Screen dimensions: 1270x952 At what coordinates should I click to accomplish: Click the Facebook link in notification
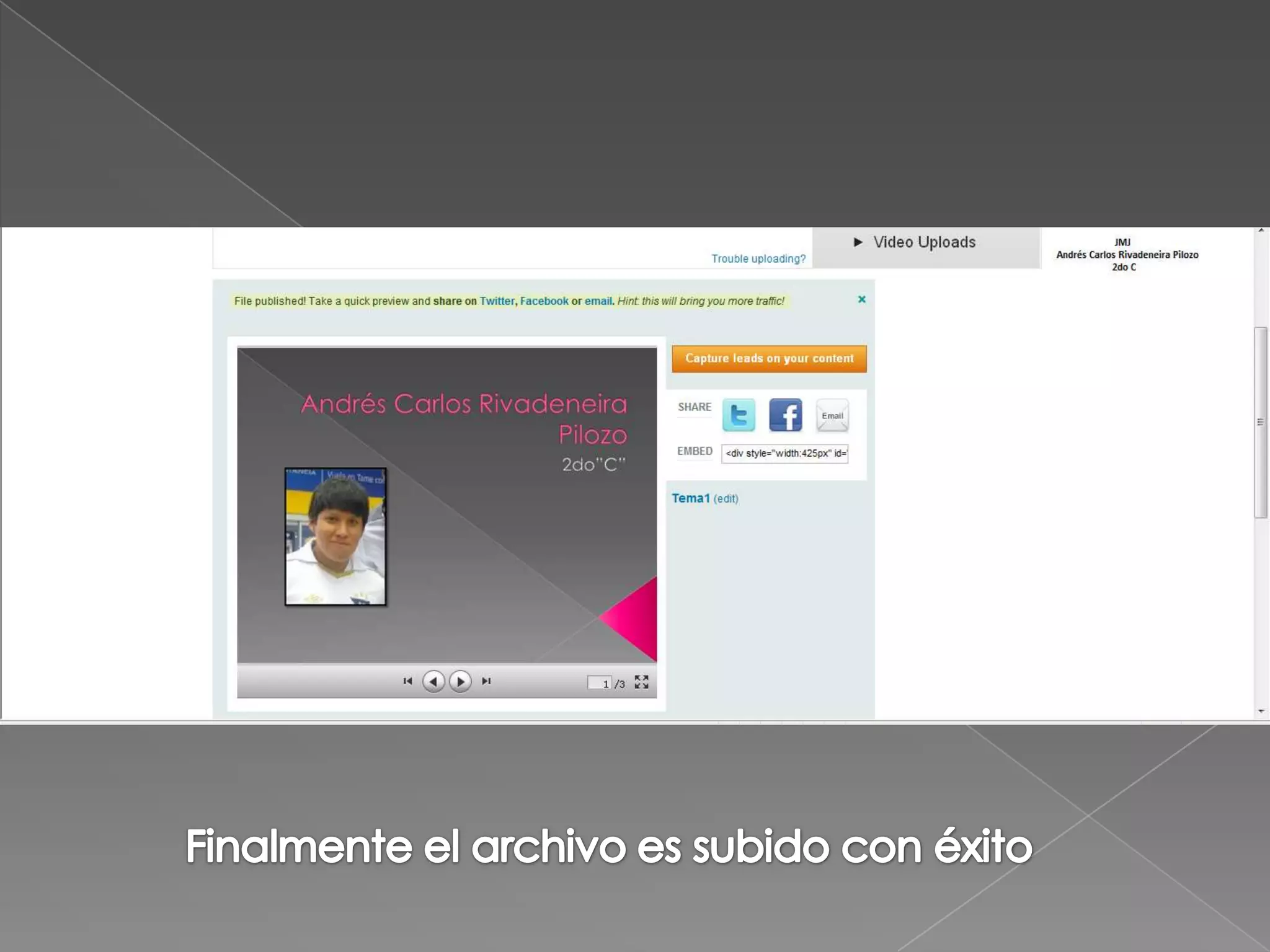[x=544, y=301]
